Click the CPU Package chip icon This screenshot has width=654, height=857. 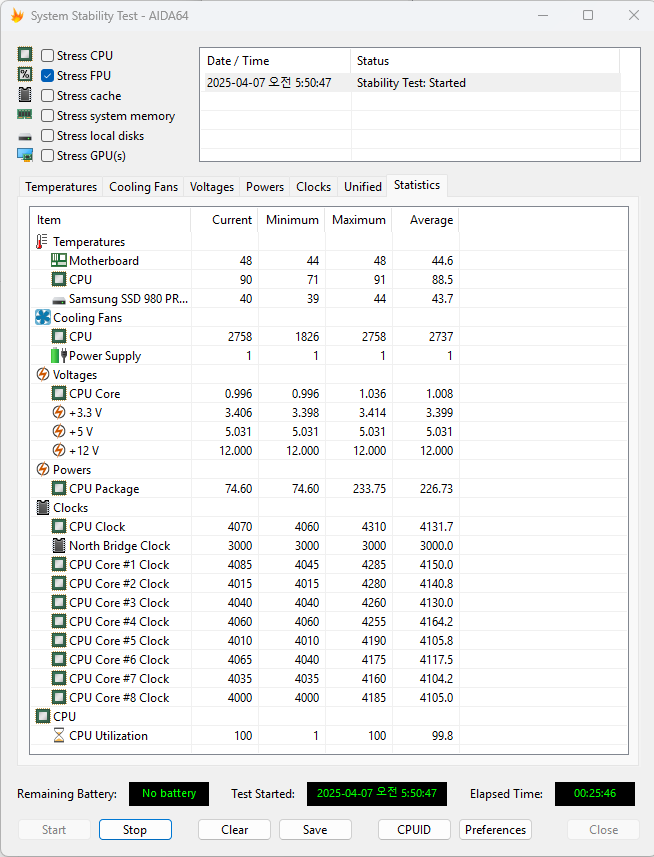click(x=59, y=488)
